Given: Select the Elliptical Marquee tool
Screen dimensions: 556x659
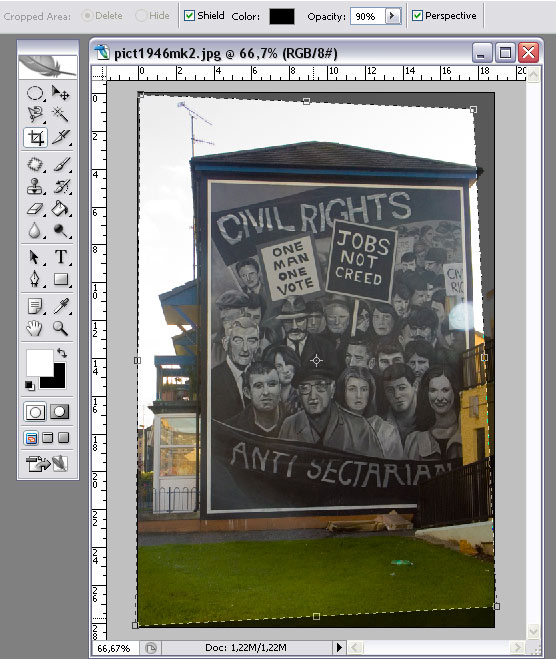Looking at the screenshot, I should tap(35, 93).
